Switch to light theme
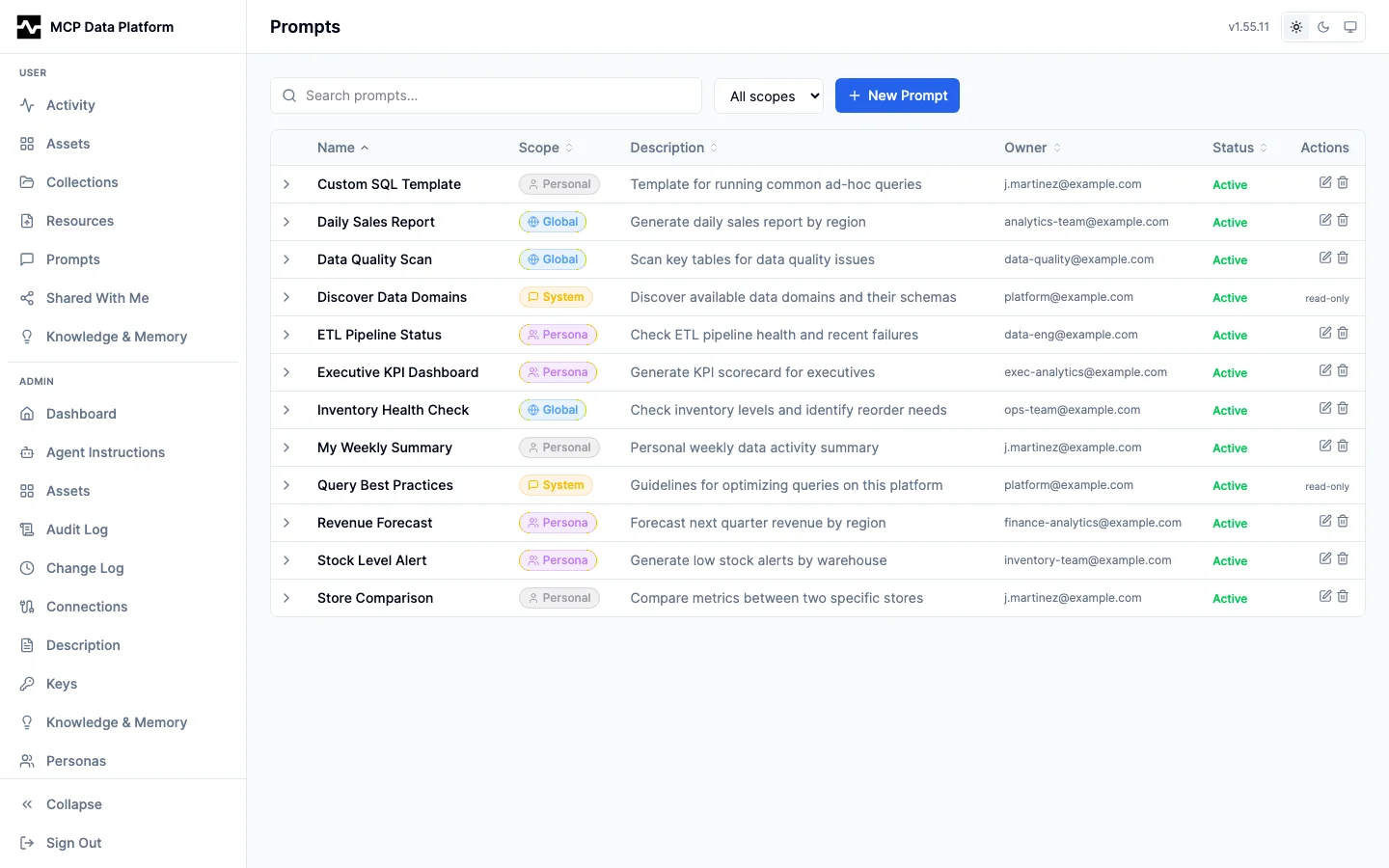 click(1296, 27)
